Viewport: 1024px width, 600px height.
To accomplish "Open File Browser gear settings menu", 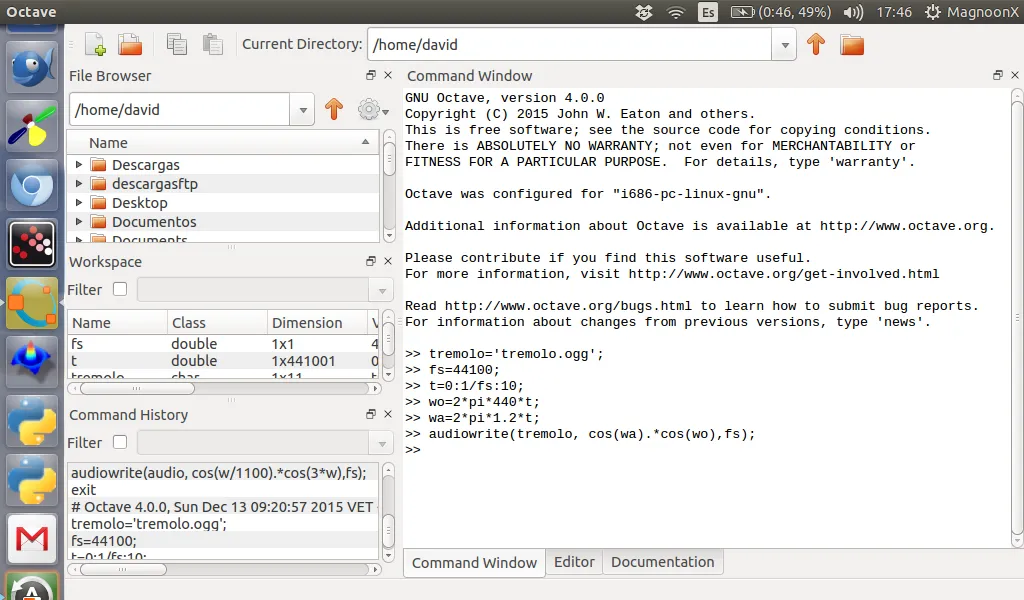I will click(371, 110).
